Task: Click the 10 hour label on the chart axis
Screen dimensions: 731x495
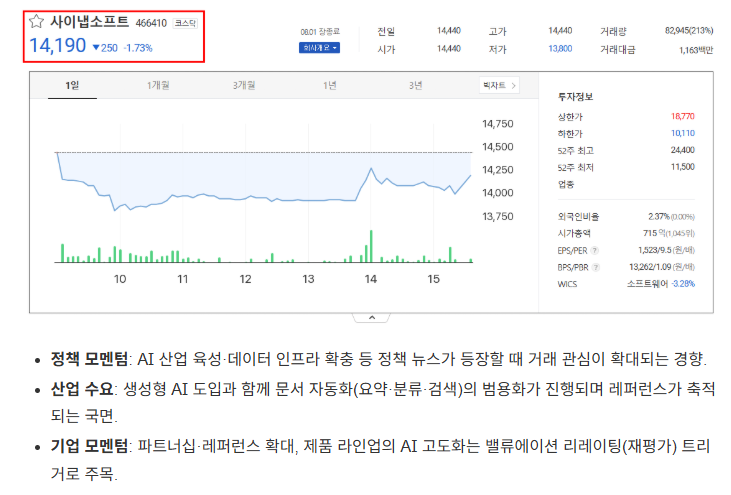Action: [120, 279]
